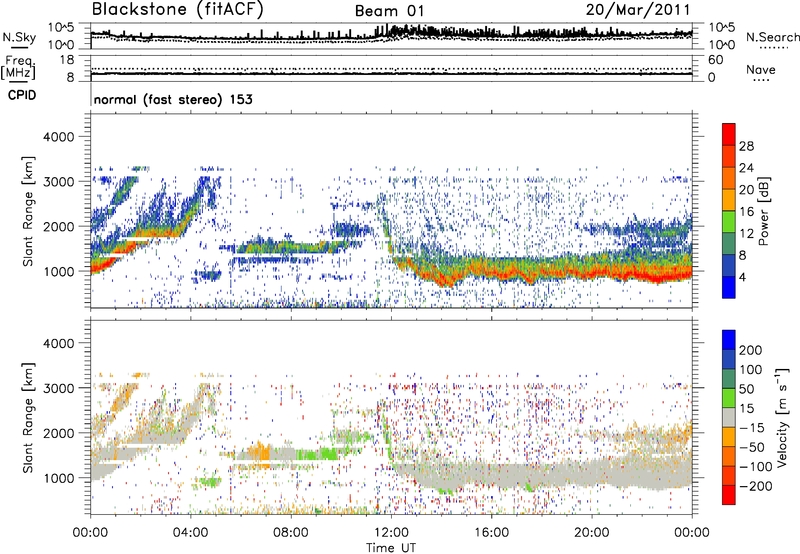Click the '-50' label on Velocity colorbar

coord(752,447)
